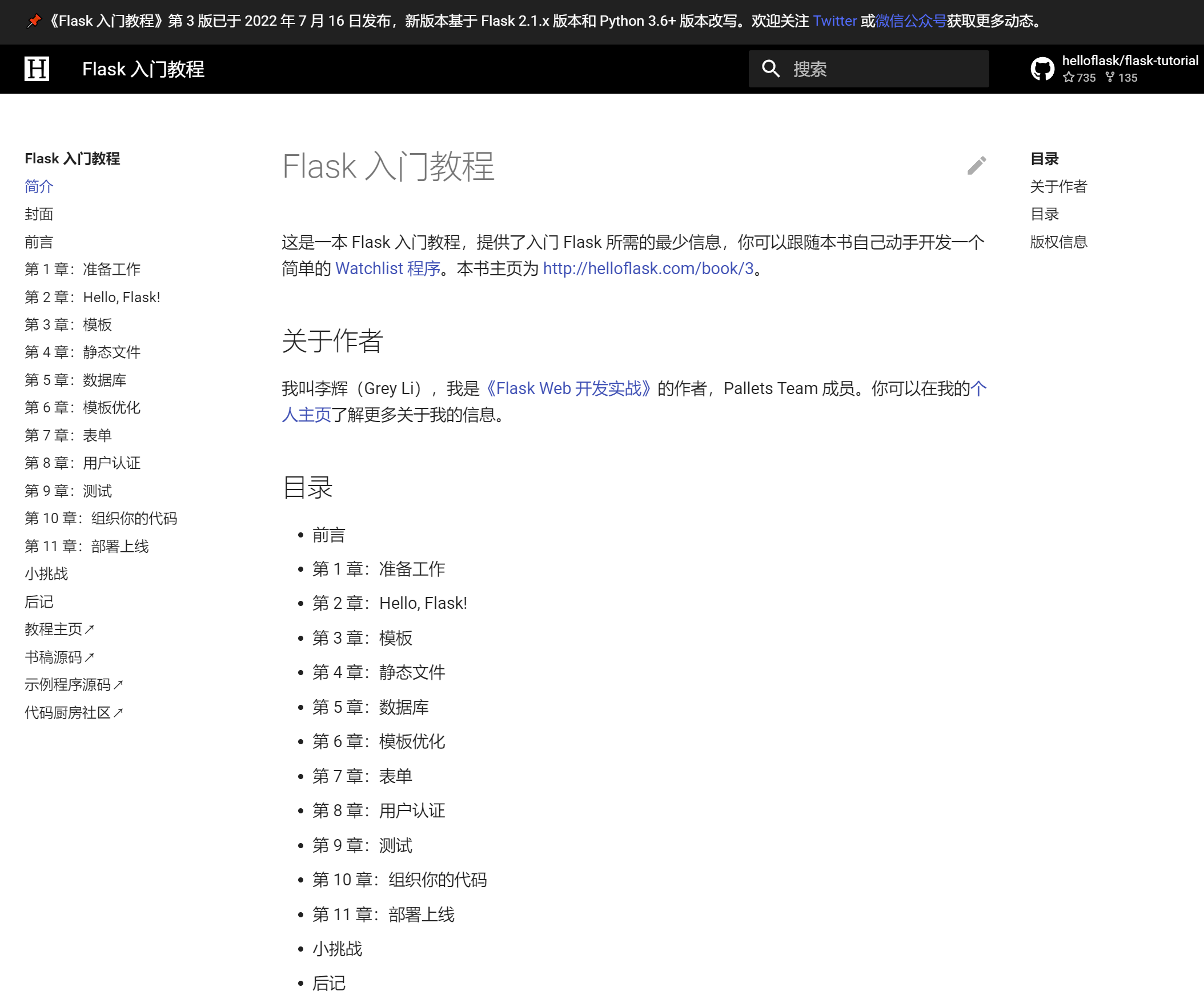Open the 书稿源码 external link in sidebar
Screen dimensions: 1204x1007
pyautogui.click(x=59, y=657)
